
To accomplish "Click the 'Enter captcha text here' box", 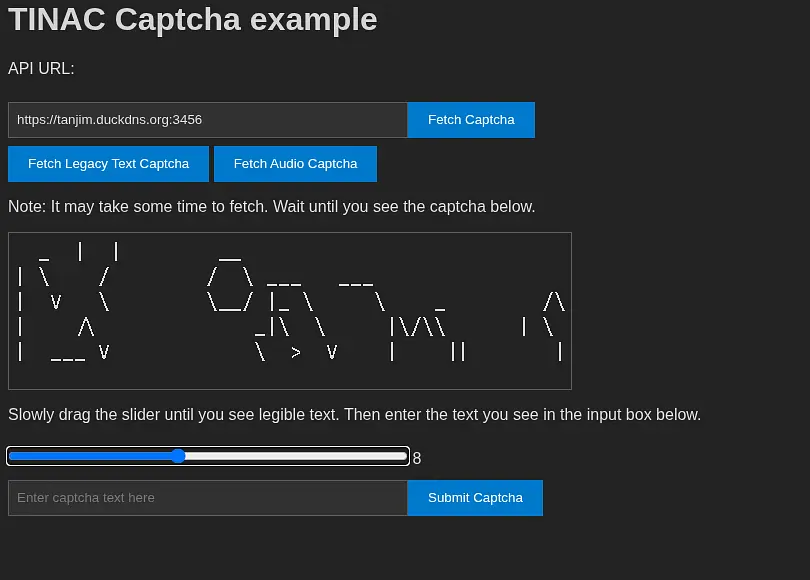I will (x=207, y=498).
